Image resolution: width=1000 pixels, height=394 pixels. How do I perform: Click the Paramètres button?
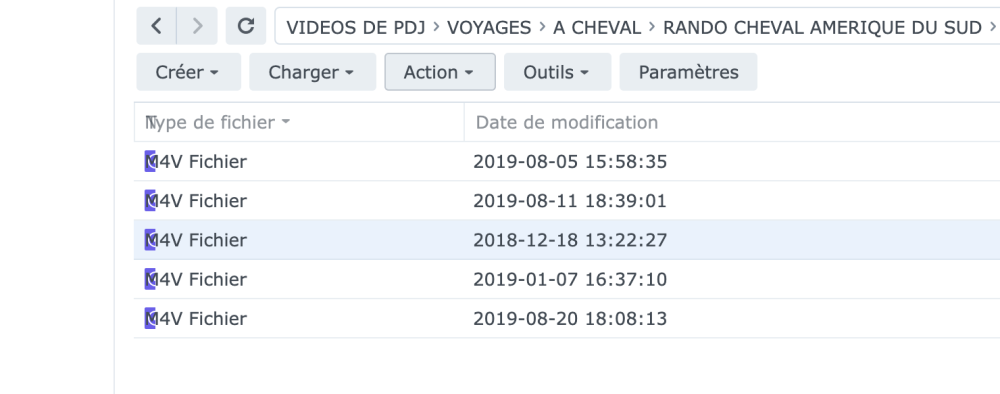coord(688,72)
